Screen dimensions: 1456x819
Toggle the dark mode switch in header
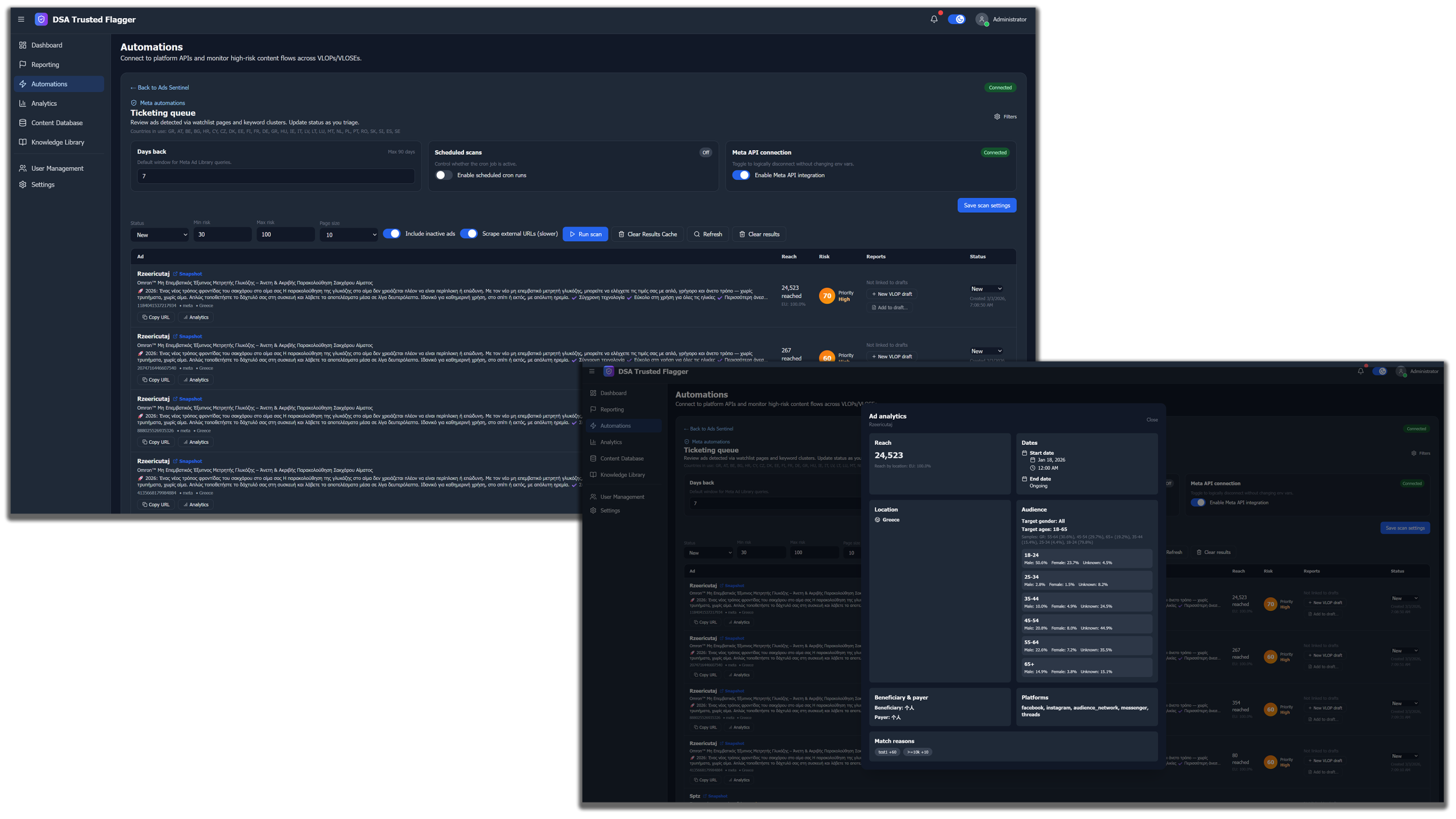click(957, 19)
